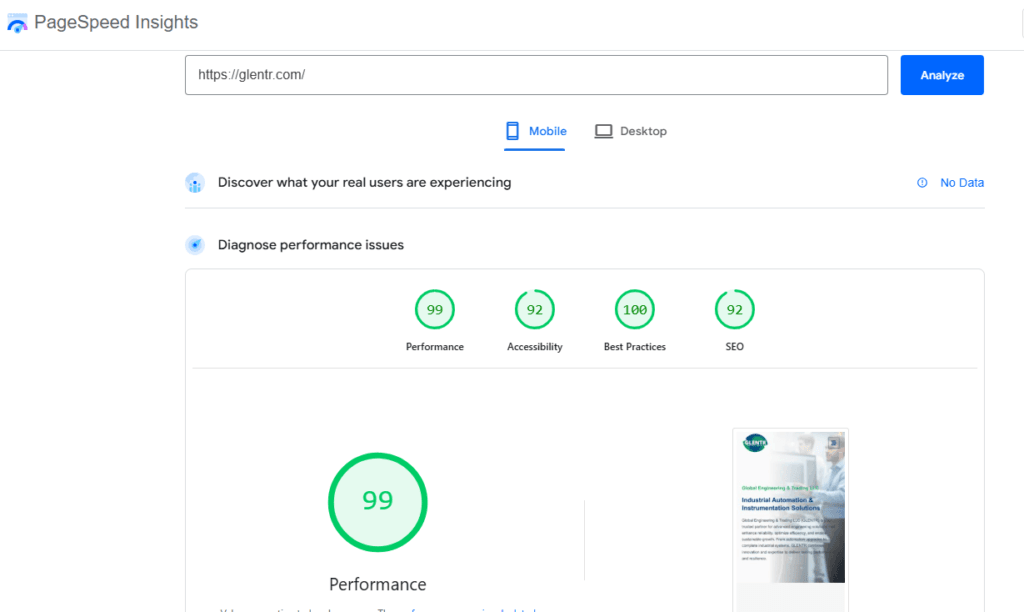The image size is (1024, 612).
Task: Click the Analyze button
Action: coord(941,74)
